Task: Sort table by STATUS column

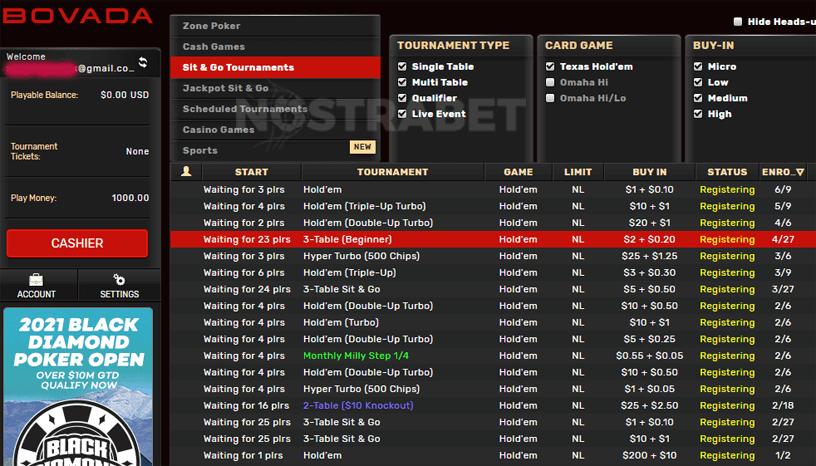Action: (x=727, y=172)
